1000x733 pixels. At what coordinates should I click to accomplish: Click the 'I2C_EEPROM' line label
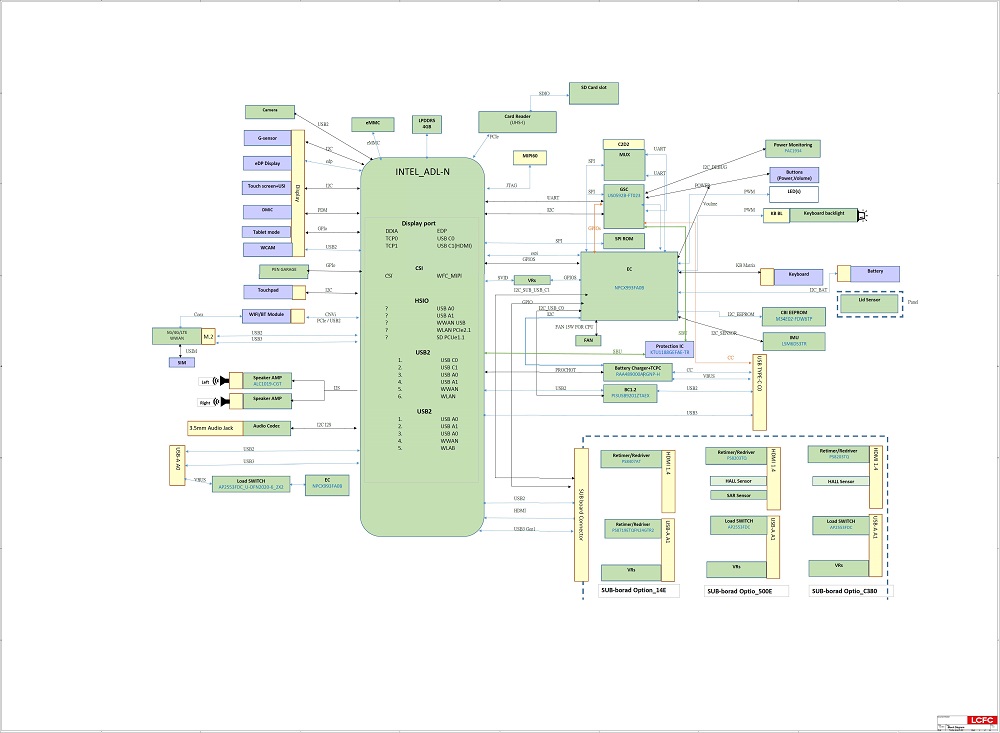[741, 315]
